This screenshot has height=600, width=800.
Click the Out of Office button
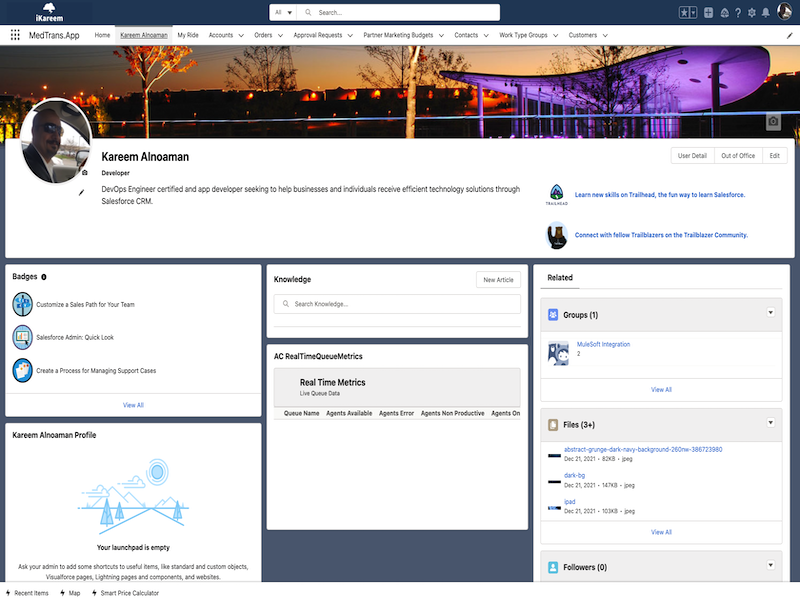(x=738, y=156)
